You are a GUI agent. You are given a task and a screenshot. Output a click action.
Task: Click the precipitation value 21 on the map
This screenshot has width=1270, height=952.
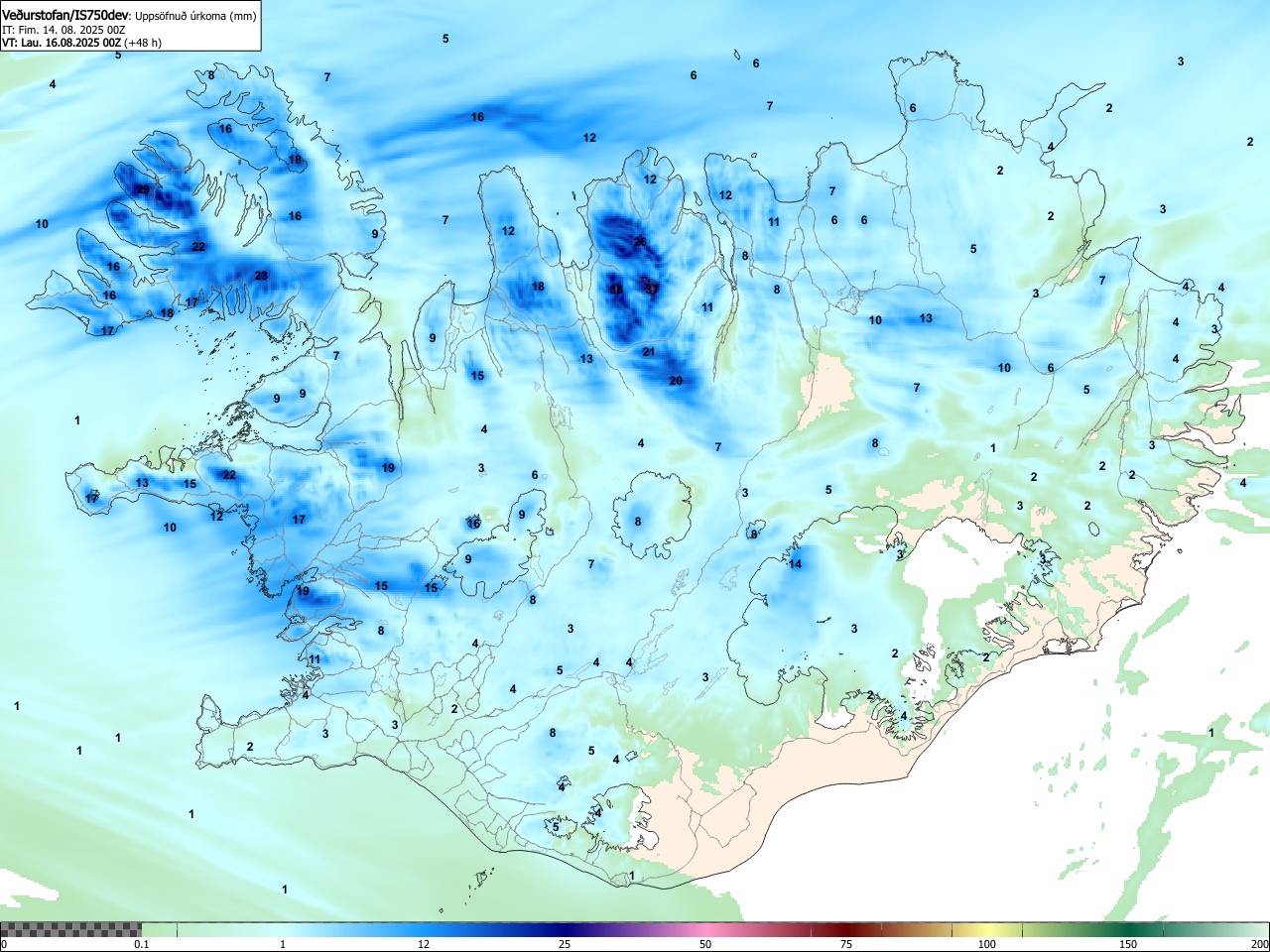tap(649, 352)
